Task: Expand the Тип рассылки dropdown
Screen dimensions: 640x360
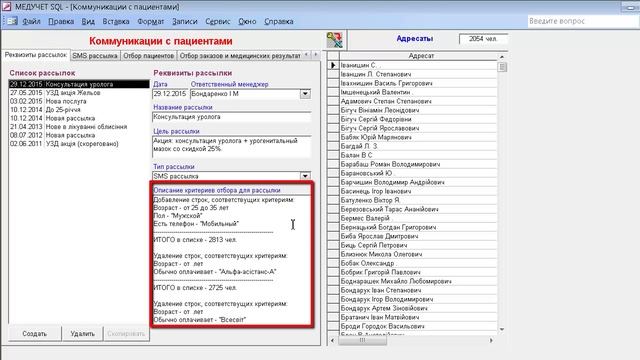Action: pos(305,176)
